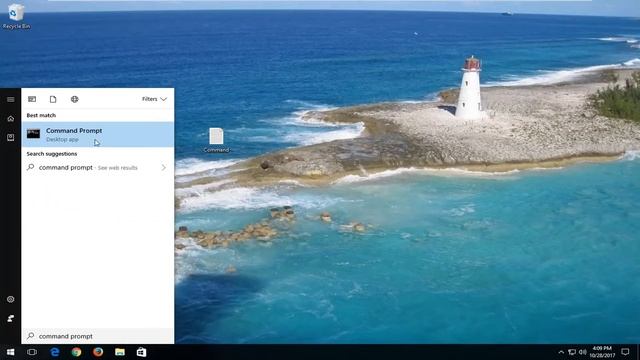Open Microsoft Store from taskbar
The width and height of the screenshot is (640, 360).
(x=141, y=352)
